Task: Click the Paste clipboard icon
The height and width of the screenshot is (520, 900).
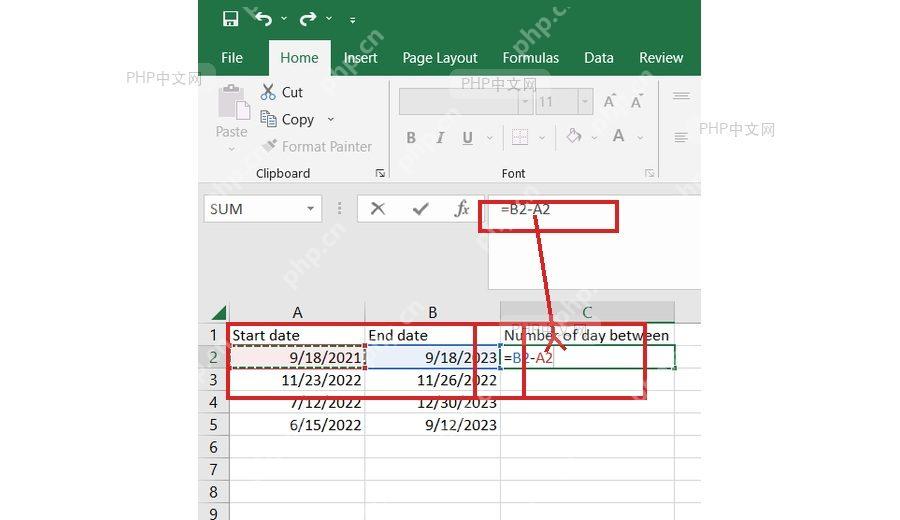Action: click(x=233, y=103)
